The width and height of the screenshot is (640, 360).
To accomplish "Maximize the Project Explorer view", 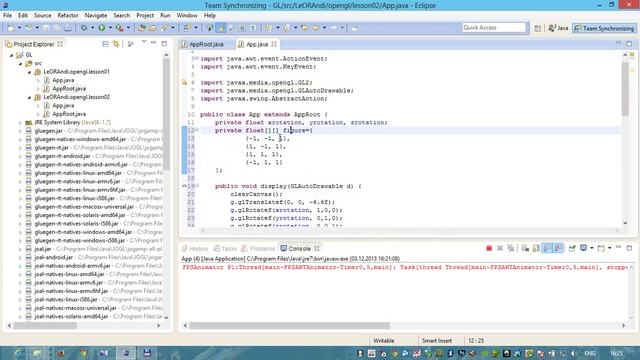I will tap(164, 44).
